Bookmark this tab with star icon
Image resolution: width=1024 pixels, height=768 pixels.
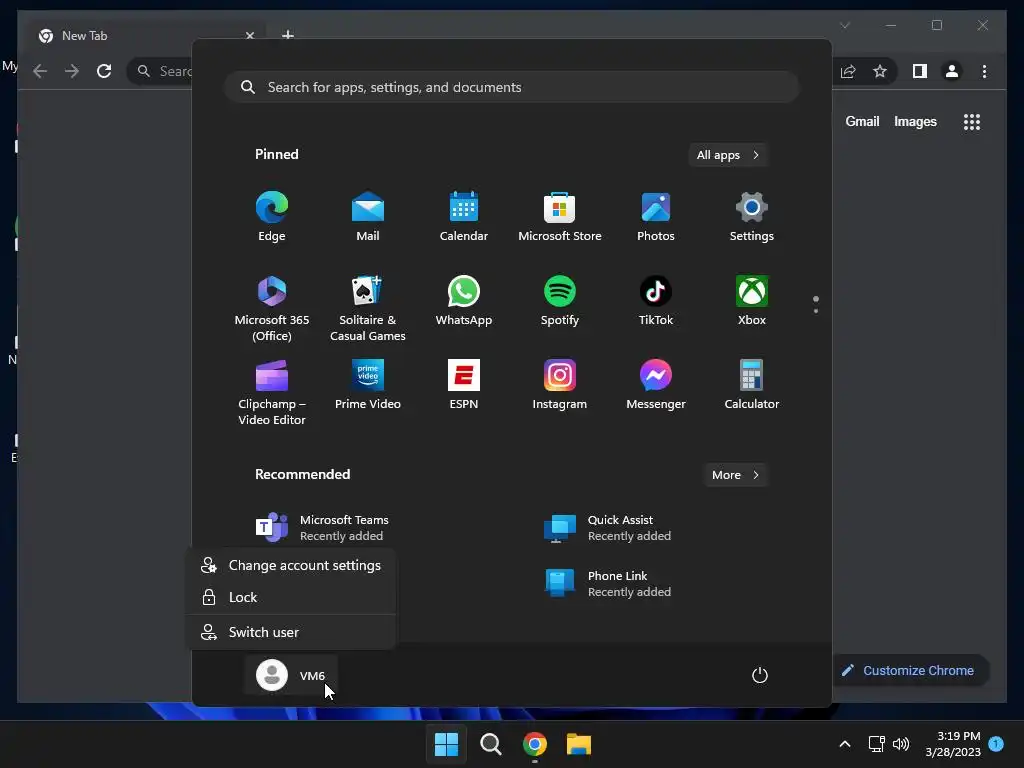click(880, 71)
